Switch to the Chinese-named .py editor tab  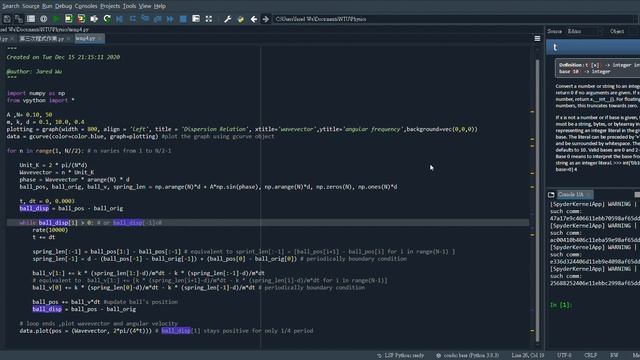tap(41, 39)
